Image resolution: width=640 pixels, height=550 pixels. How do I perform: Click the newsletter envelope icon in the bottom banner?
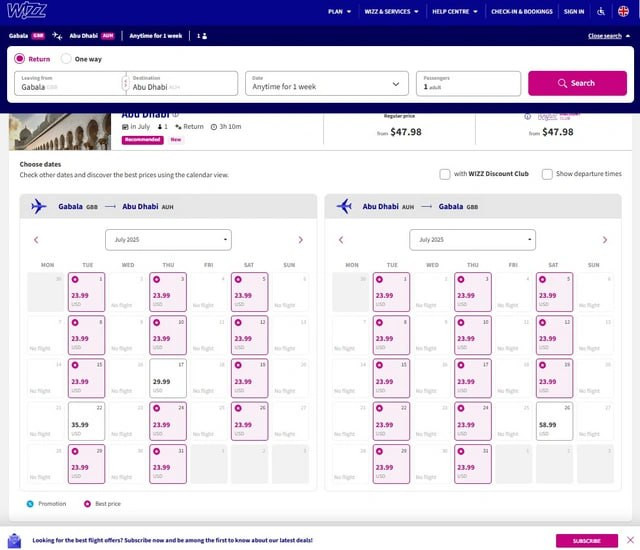15,541
